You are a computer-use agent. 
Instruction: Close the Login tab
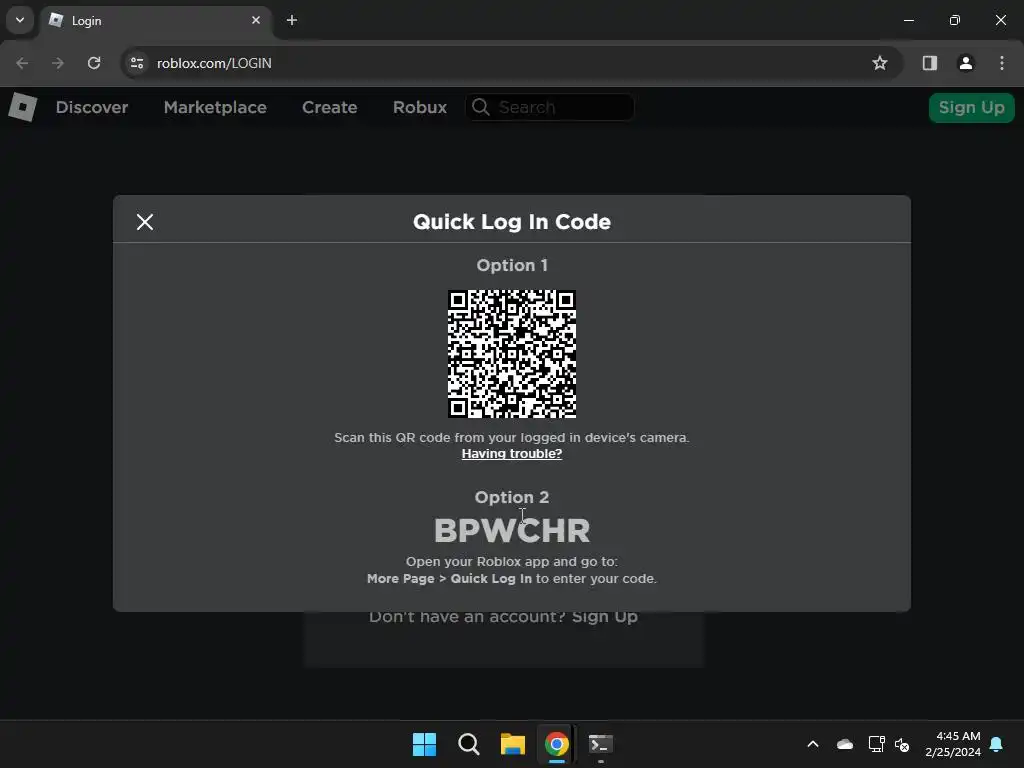click(256, 20)
